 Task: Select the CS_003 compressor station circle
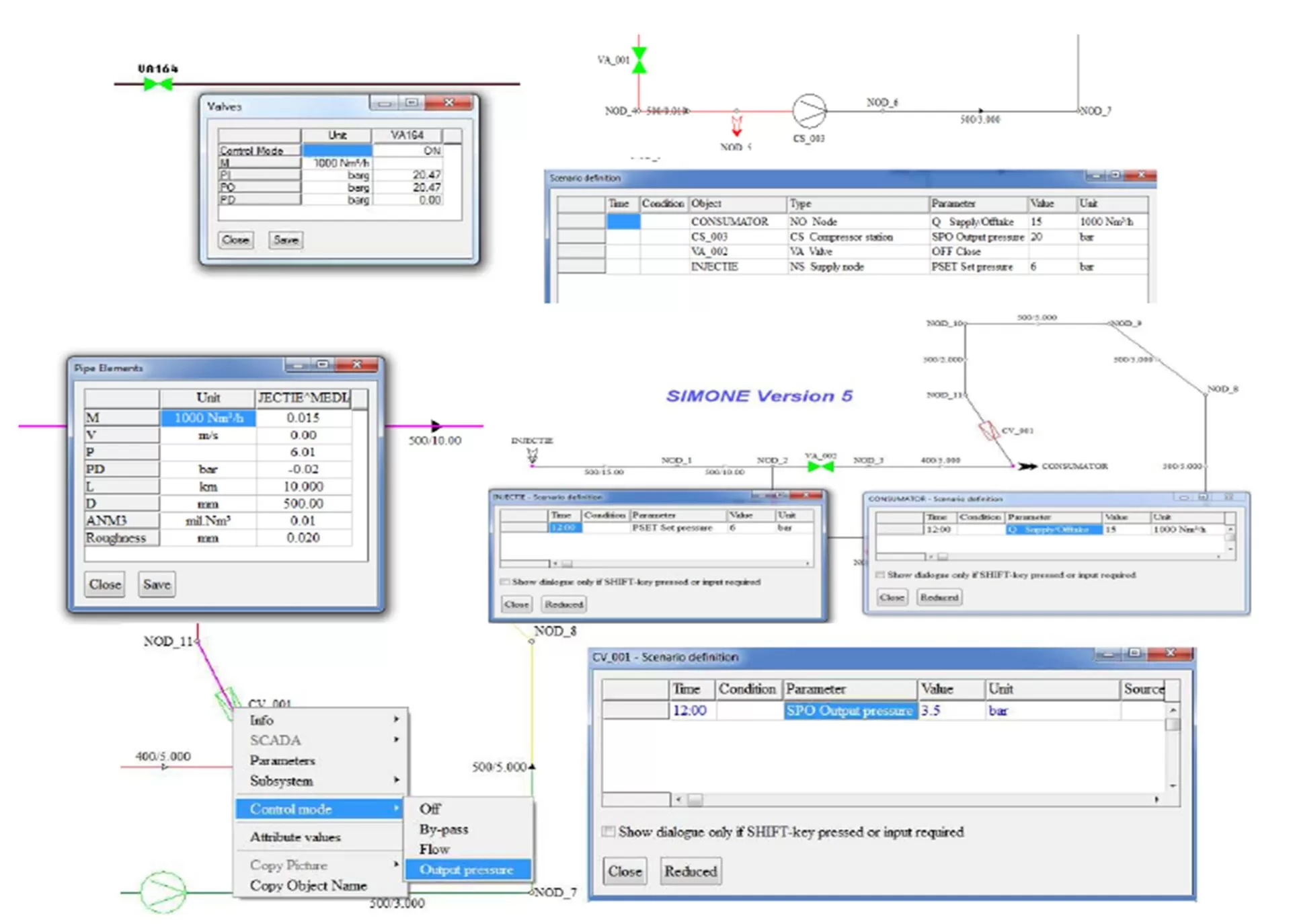pyautogui.click(x=809, y=111)
